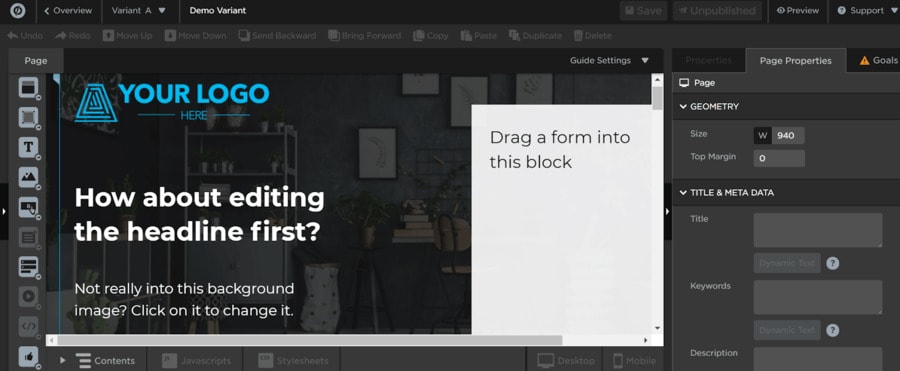
Task: Click Bring Forward in the toolbar
Action: [x=364, y=36]
